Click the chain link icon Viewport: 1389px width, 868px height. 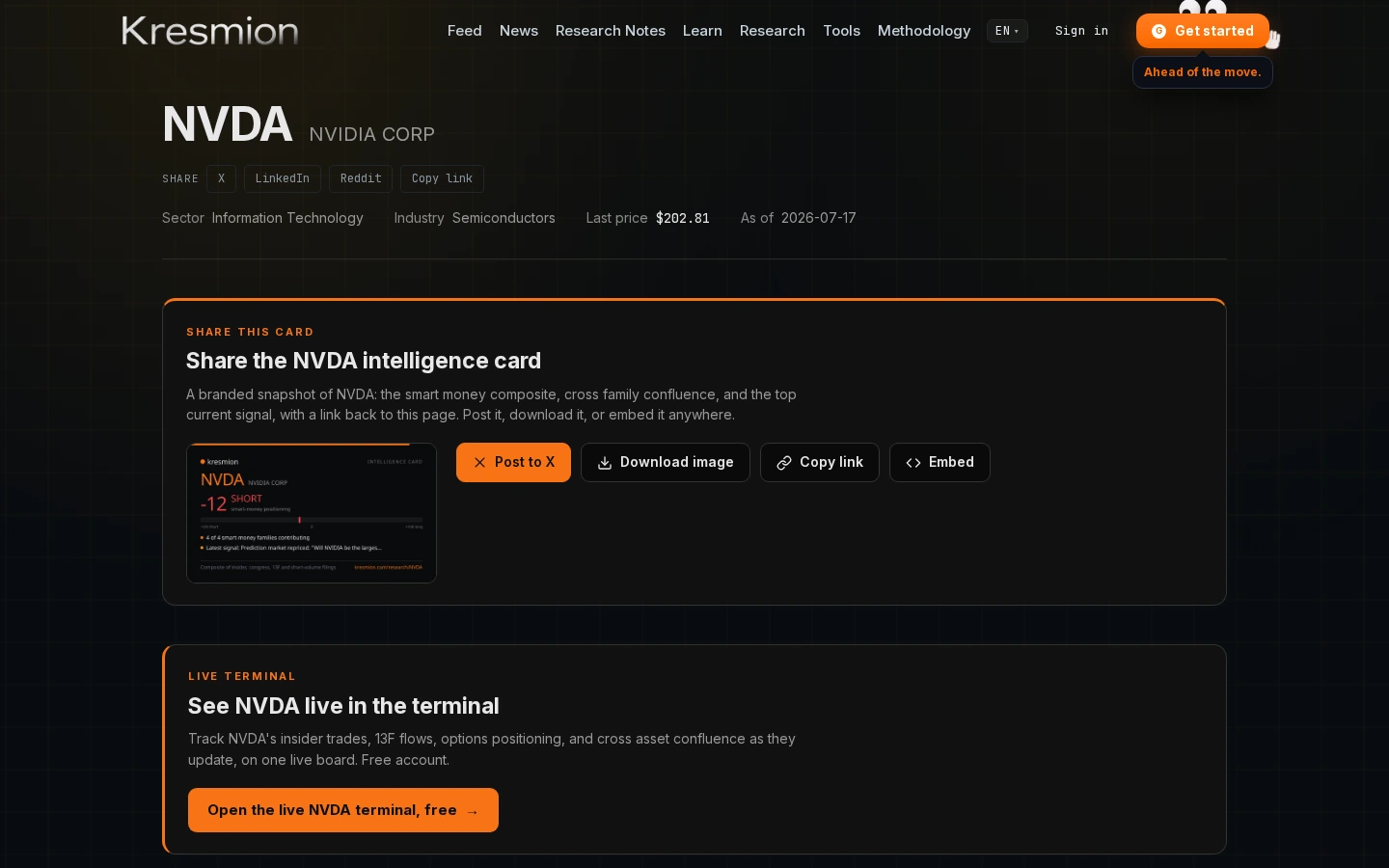784,463
